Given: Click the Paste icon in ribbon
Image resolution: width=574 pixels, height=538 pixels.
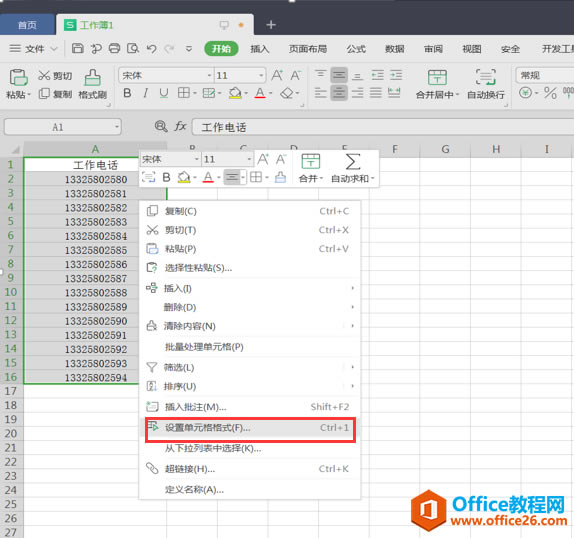Looking at the screenshot, I should 18,77.
